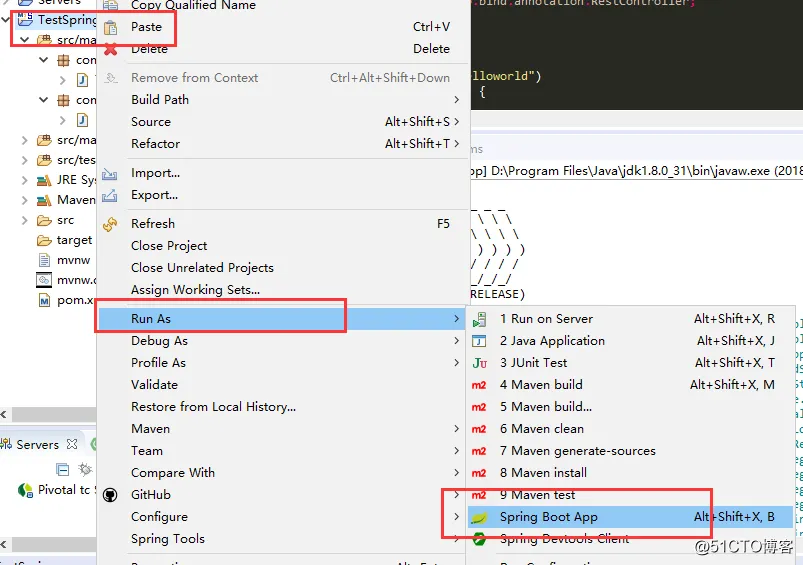The height and width of the screenshot is (565, 803).
Task: Choose Profile As in the context menu
Action: (283, 363)
